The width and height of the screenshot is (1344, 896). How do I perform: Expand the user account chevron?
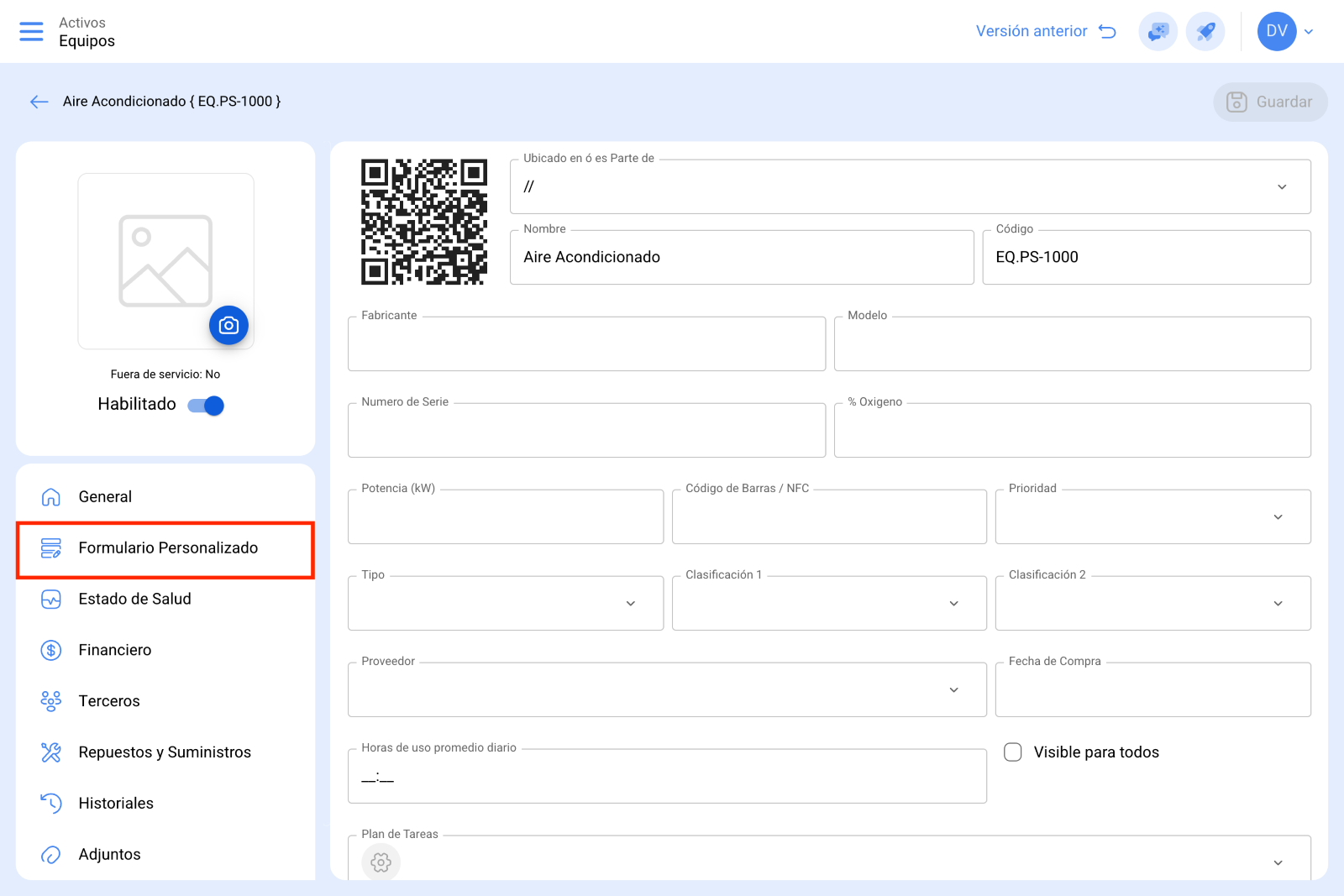[x=1309, y=32]
